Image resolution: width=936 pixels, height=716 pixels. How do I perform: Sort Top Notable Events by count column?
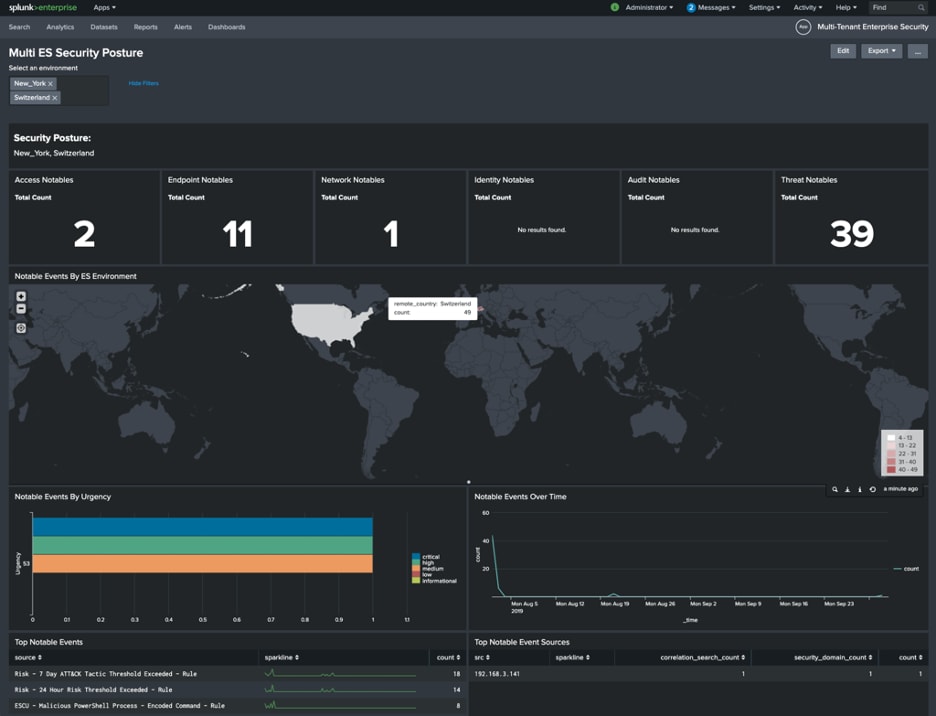(448, 657)
